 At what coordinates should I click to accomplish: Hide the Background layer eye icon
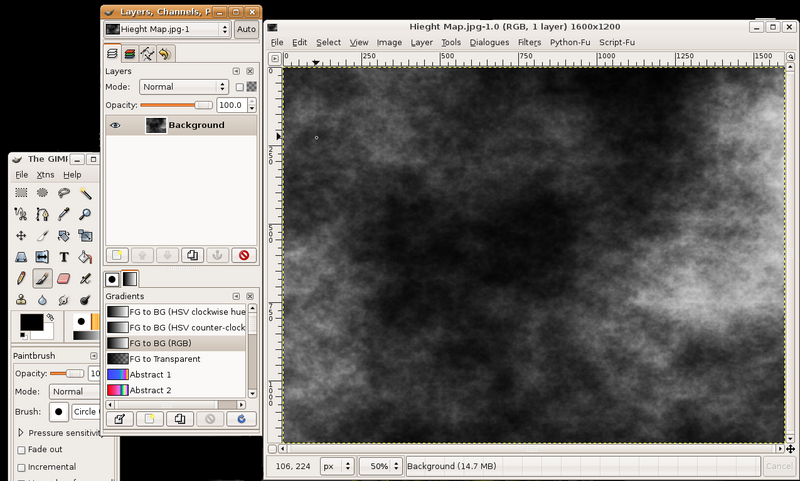click(115, 125)
